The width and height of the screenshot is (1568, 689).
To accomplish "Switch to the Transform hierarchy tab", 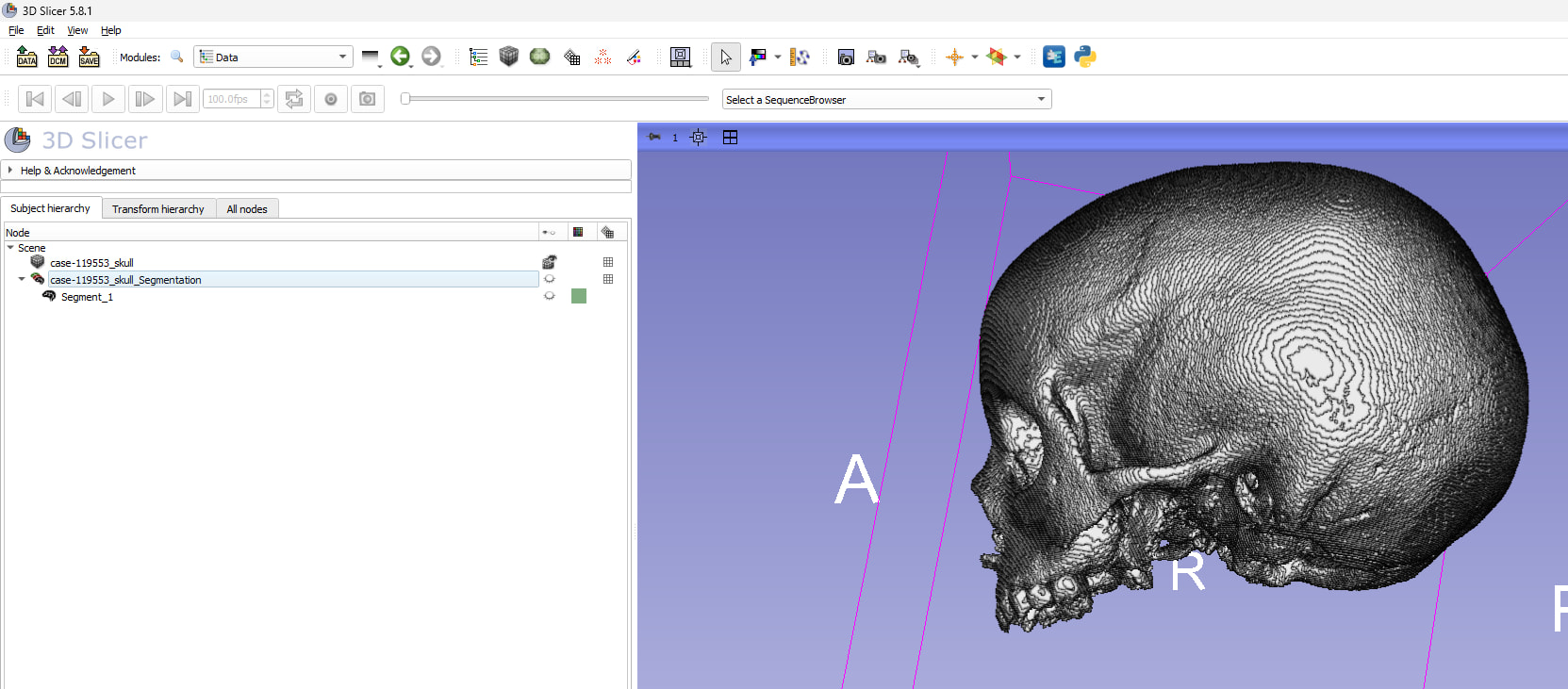I will click(157, 209).
